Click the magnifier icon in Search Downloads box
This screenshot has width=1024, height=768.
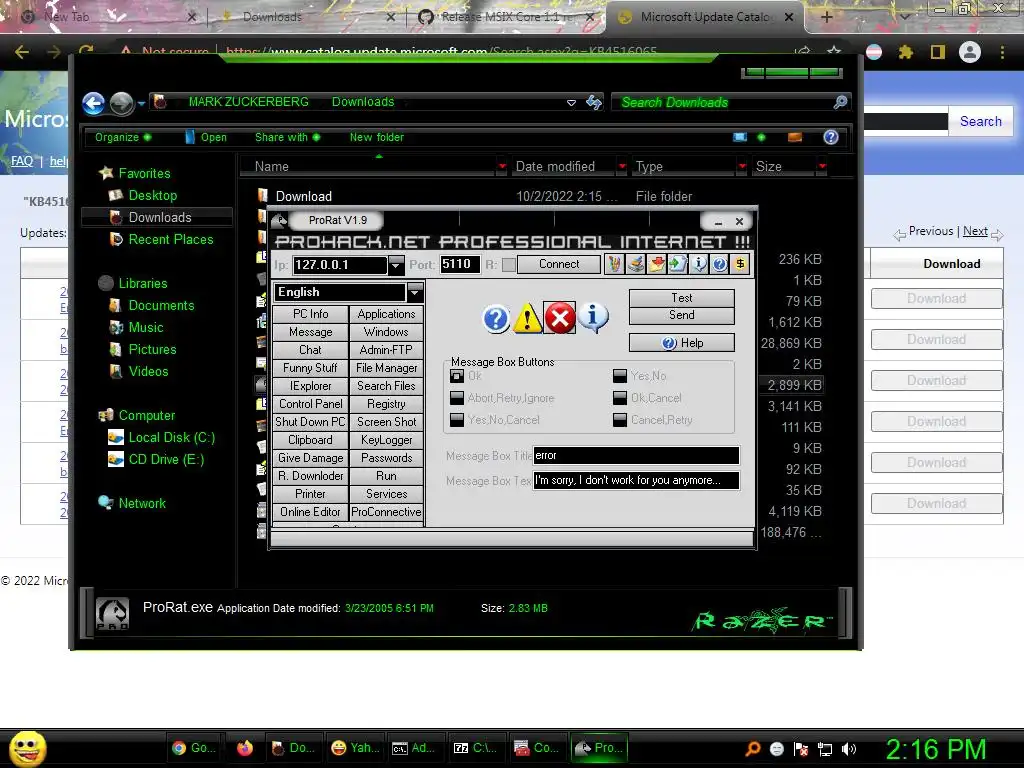tap(840, 102)
